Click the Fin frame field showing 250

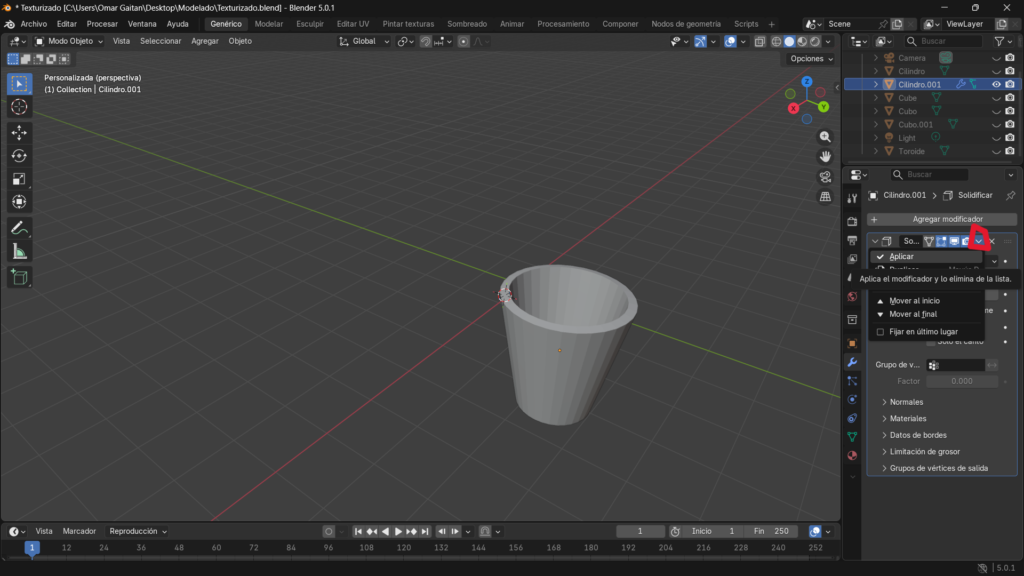[773, 531]
